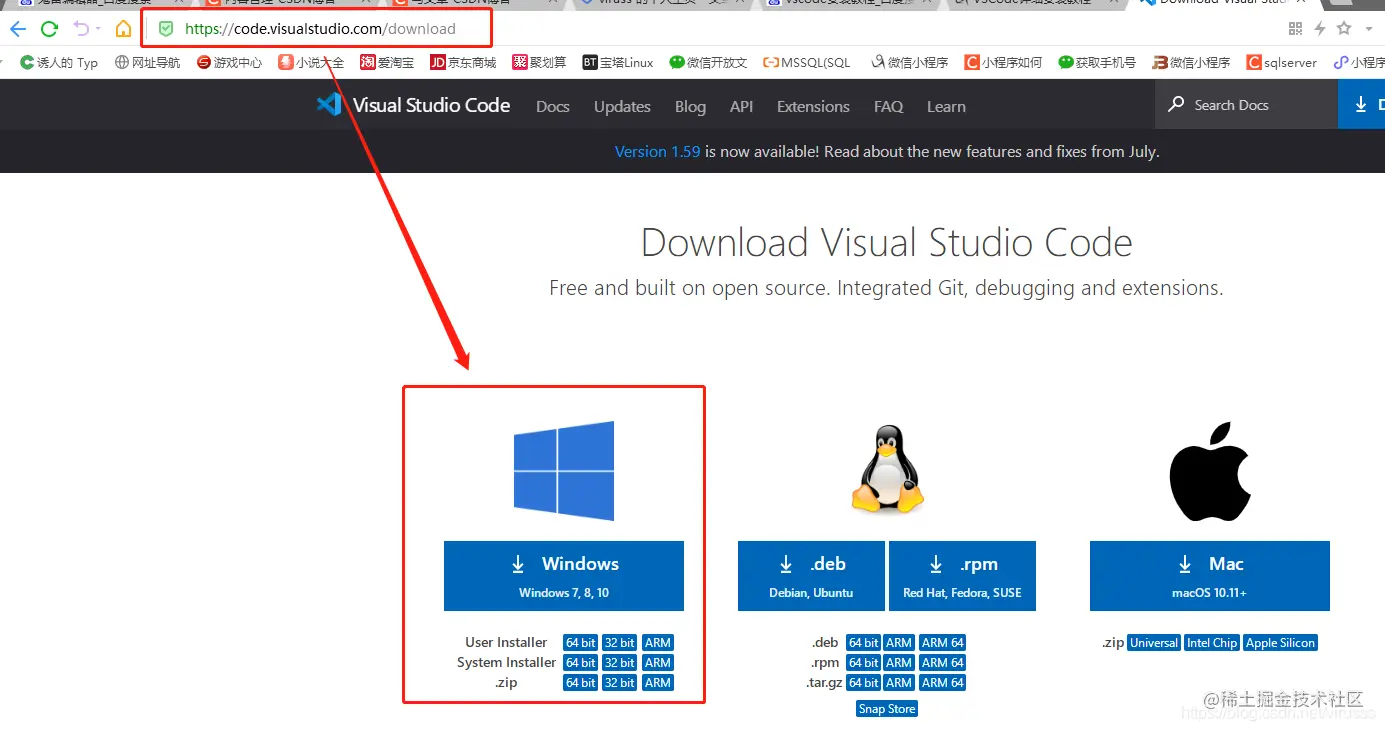Open the 爱淘宝 bookmark
Image resolution: width=1385 pixels, height=731 pixels.
(387, 62)
